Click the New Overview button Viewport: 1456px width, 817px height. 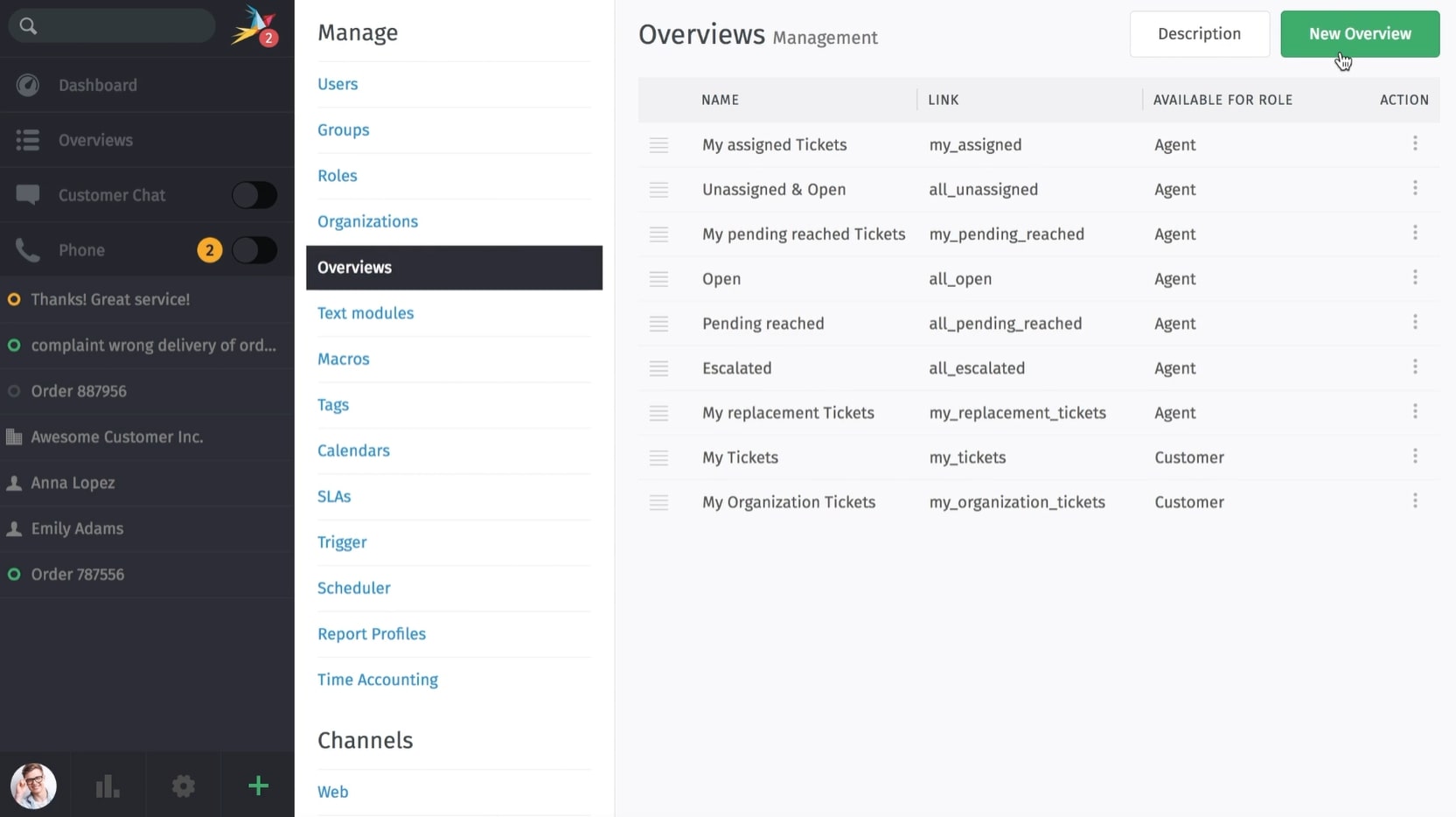coord(1359,34)
